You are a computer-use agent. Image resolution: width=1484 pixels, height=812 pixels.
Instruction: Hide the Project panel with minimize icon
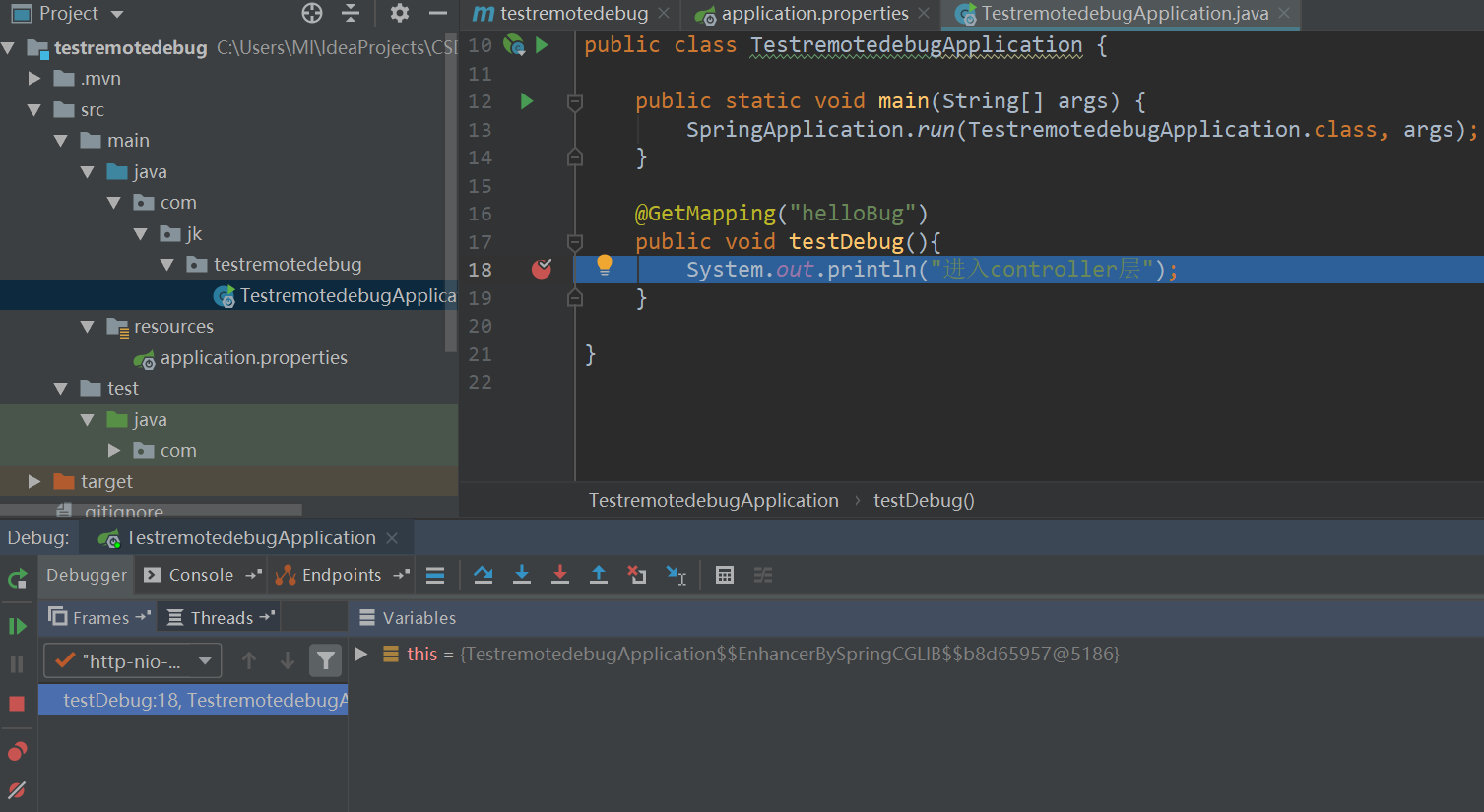tap(438, 13)
